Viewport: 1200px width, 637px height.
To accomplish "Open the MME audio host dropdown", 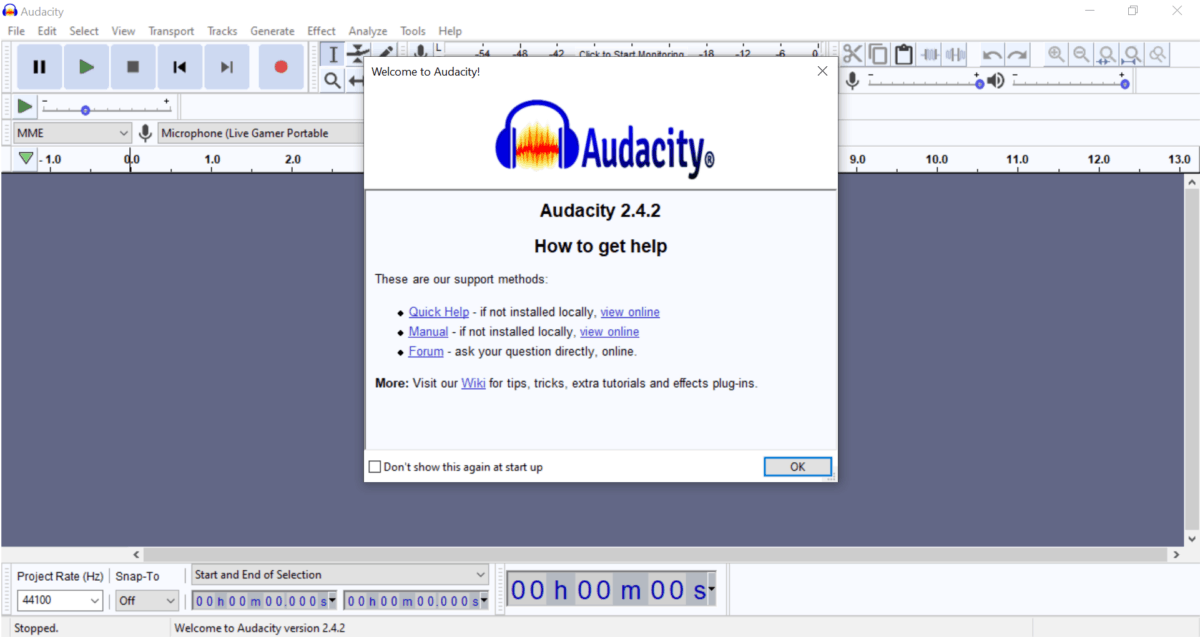I will coord(73,133).
